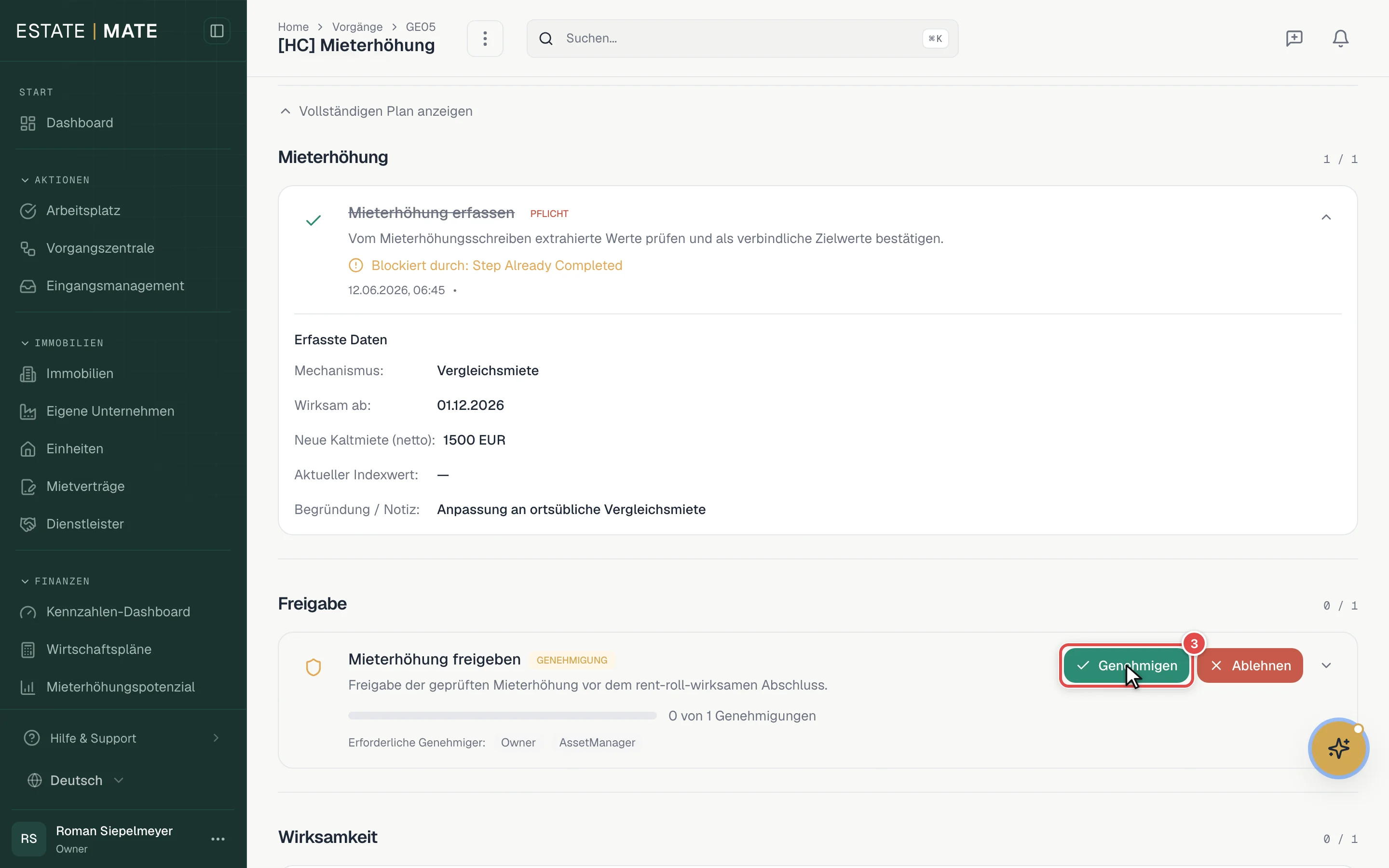Screen dimensions: 1389x868
Task: Click the Wirtschaftspläne calculator icon
Action: [x=27, y=649]
